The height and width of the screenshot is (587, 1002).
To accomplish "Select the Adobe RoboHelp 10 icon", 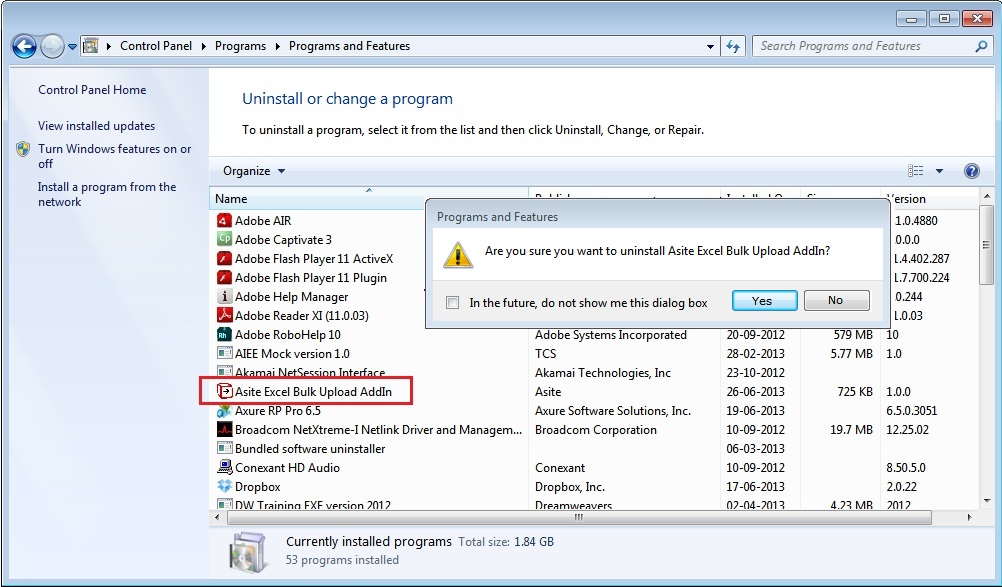I will pos(224,335).
